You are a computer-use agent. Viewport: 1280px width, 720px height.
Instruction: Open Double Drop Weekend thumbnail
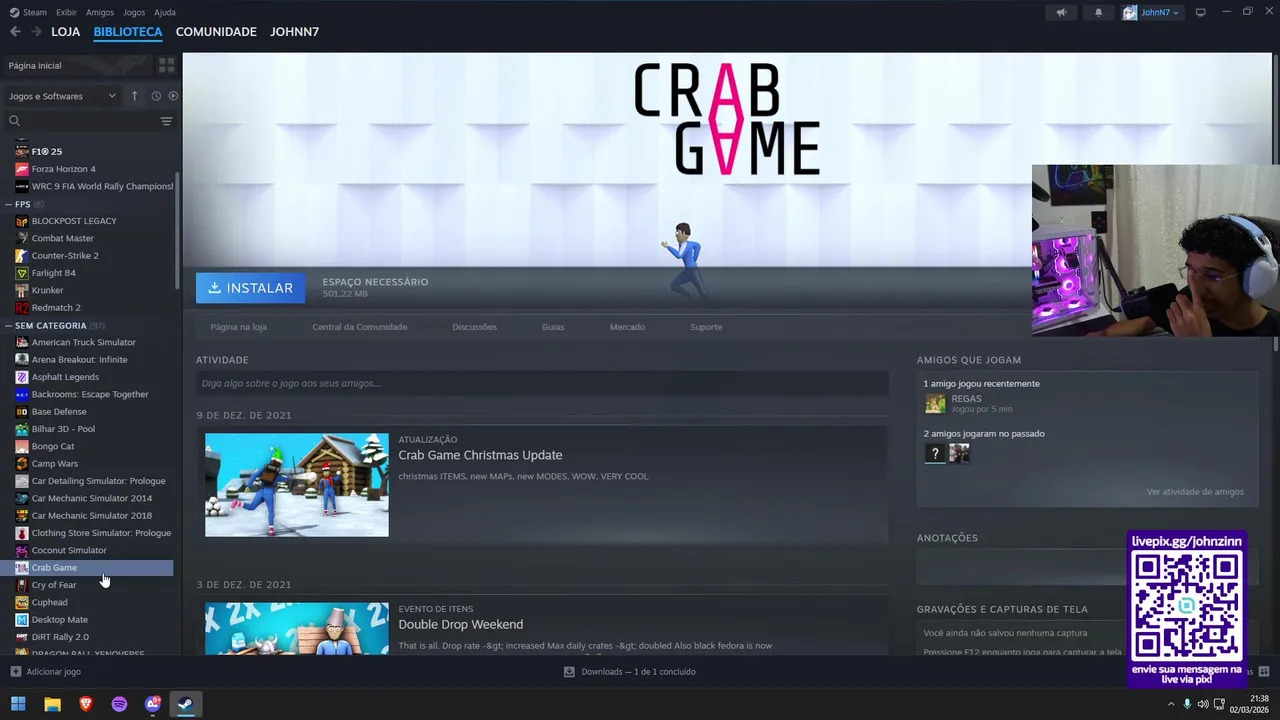pos(297,628)
